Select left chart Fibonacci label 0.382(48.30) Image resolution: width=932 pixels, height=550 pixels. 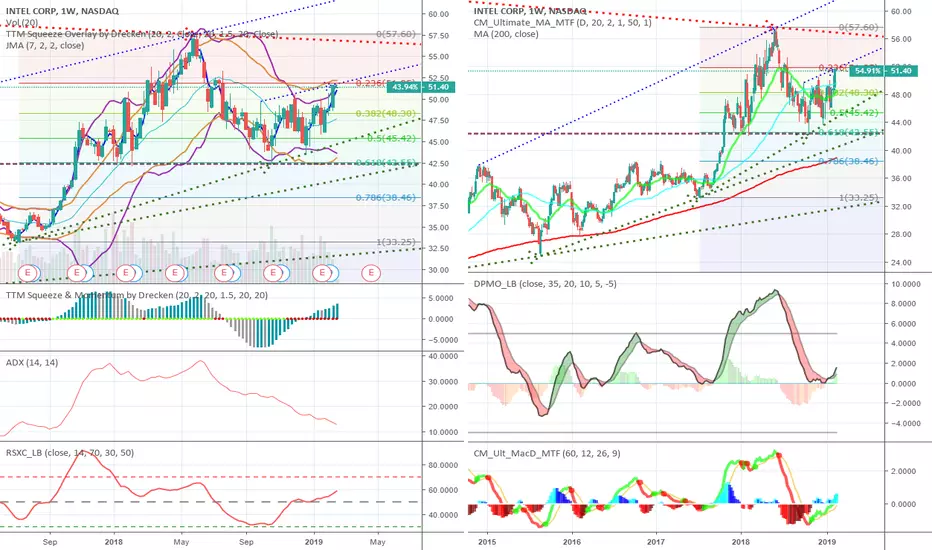pyautogui.click(x=386, y=114)
